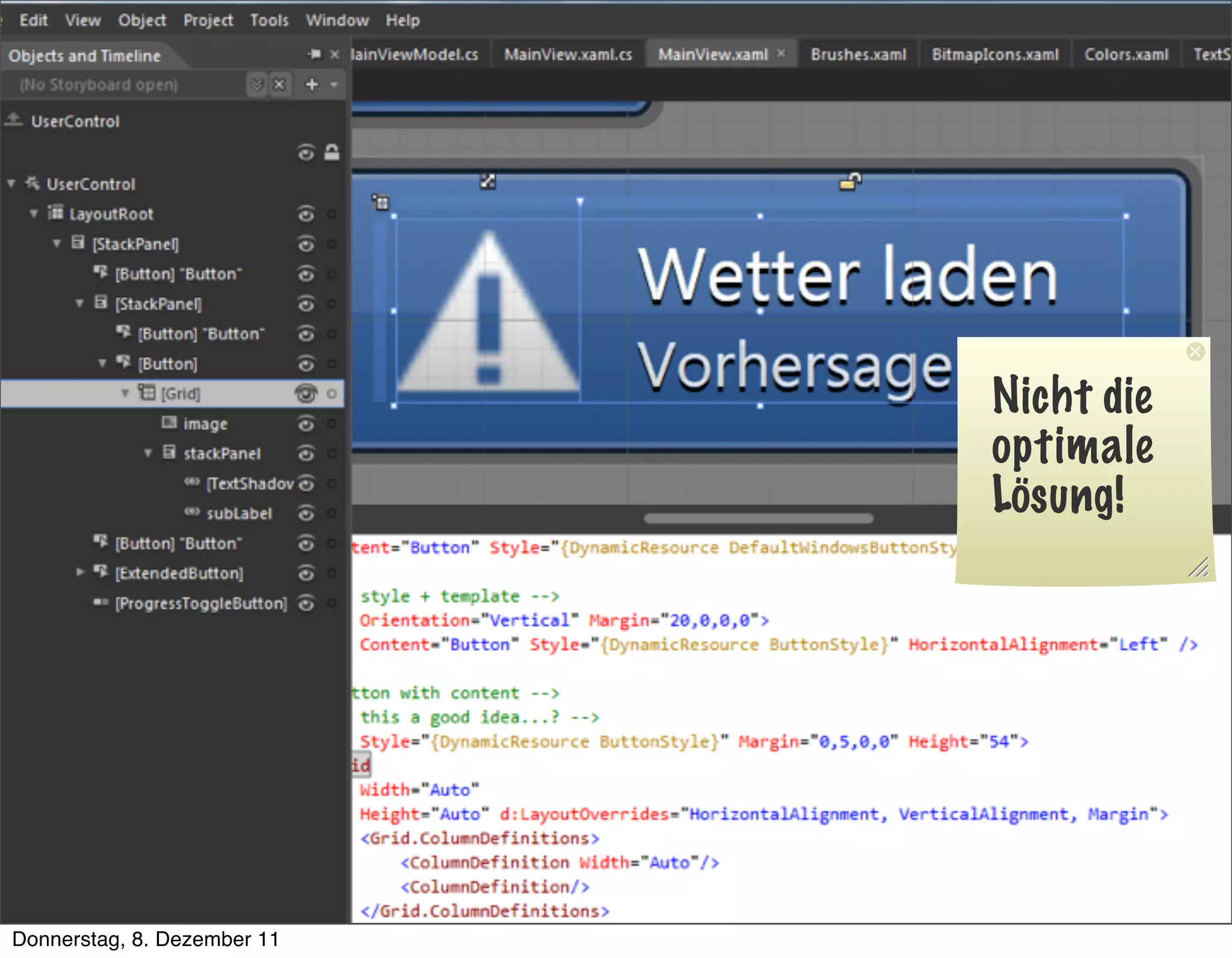
Task: Click the horizontal scrollbar under the artboard
Action: pos(758,518)
